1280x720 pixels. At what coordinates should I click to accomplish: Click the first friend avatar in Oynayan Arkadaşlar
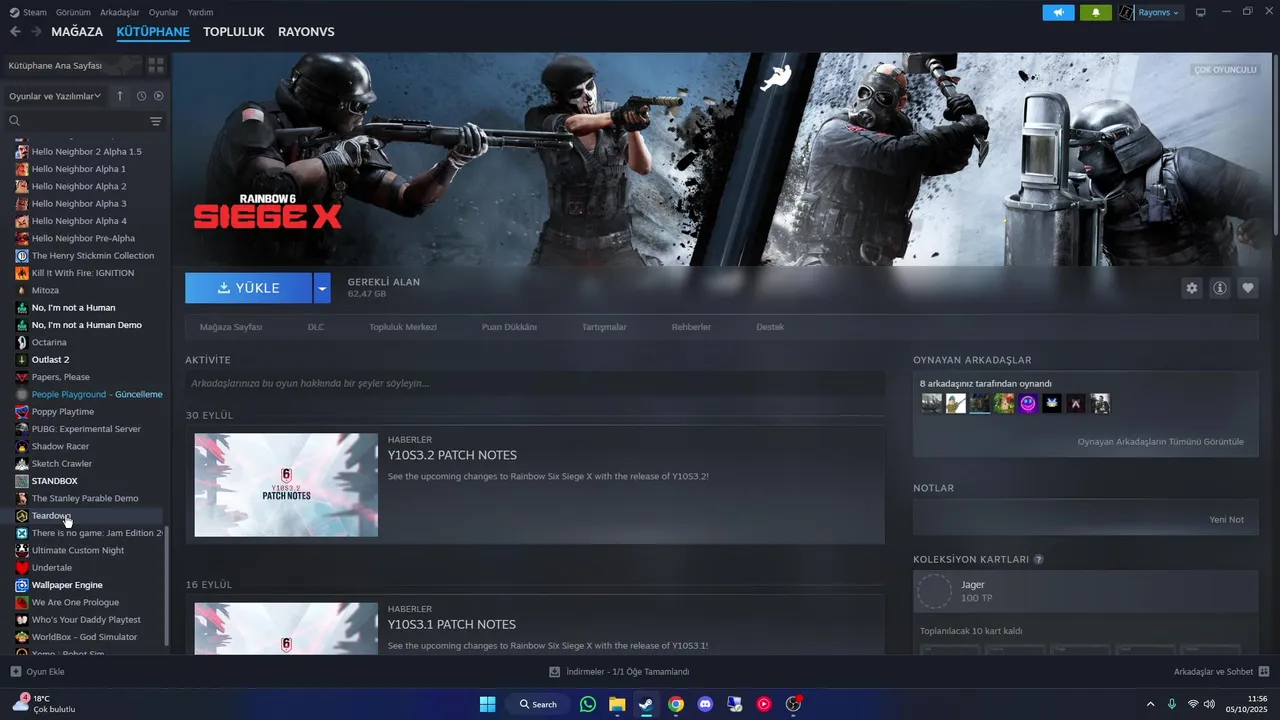pos(932,403)
